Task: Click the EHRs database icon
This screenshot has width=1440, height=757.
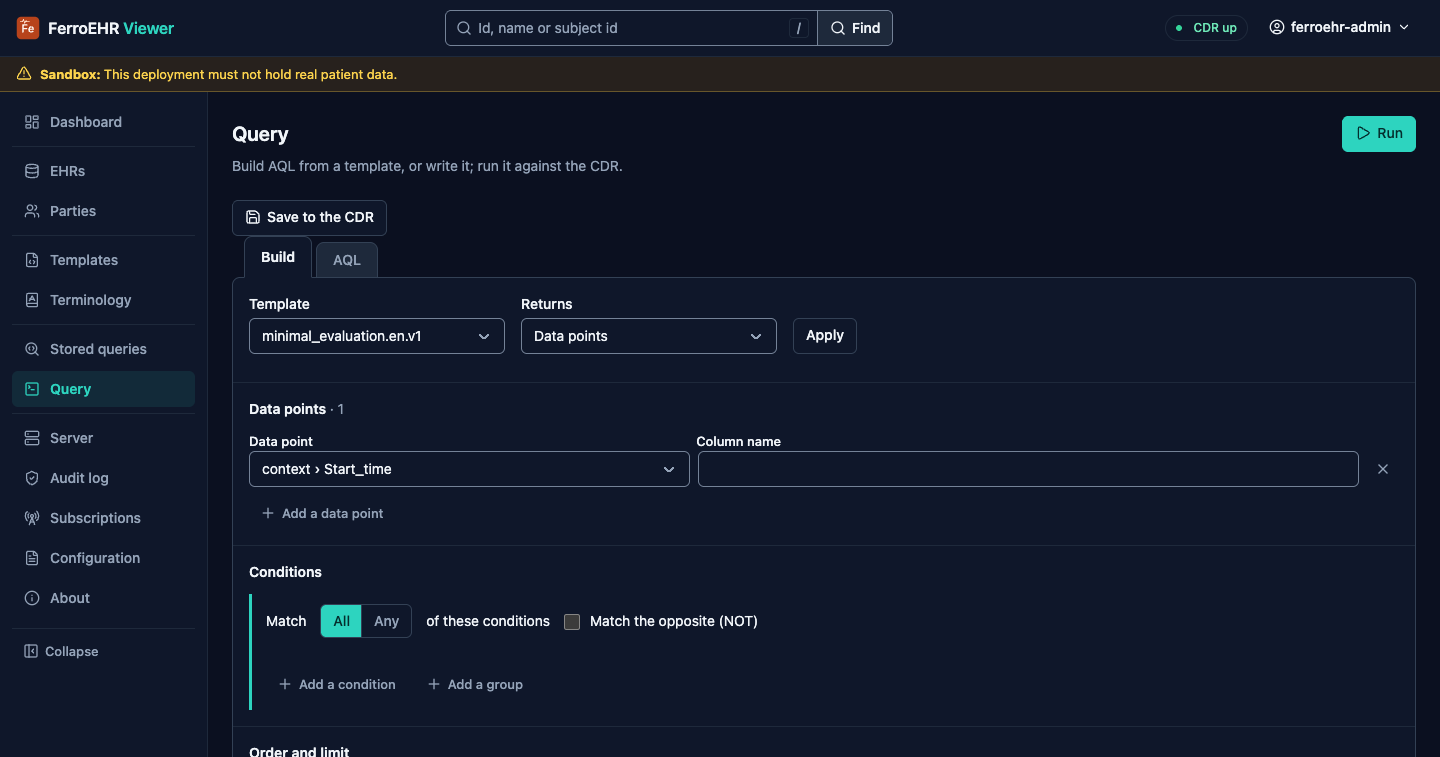Action: click(x=32, y=171)
